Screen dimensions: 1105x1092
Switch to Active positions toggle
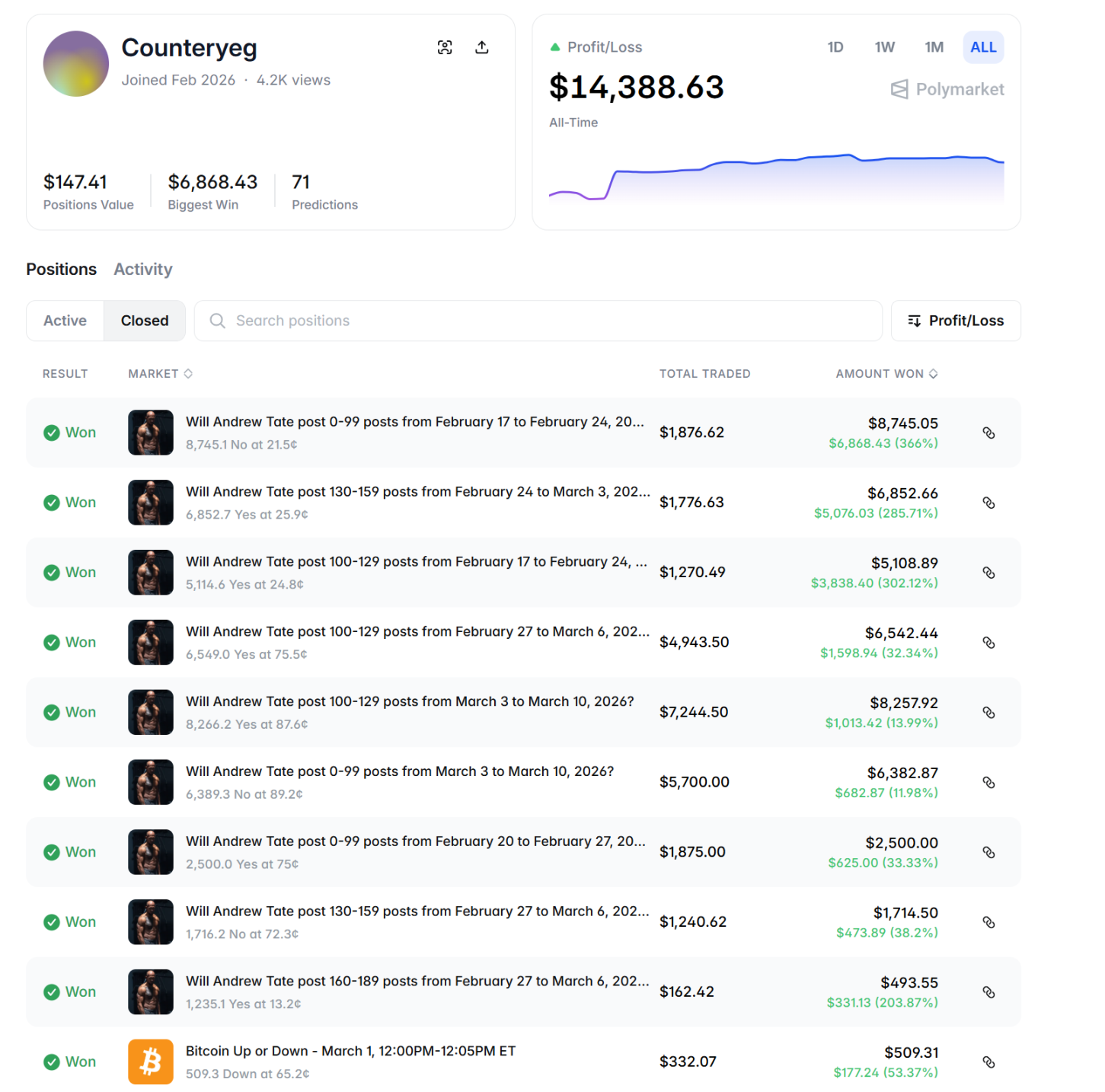tap(65, 321)
